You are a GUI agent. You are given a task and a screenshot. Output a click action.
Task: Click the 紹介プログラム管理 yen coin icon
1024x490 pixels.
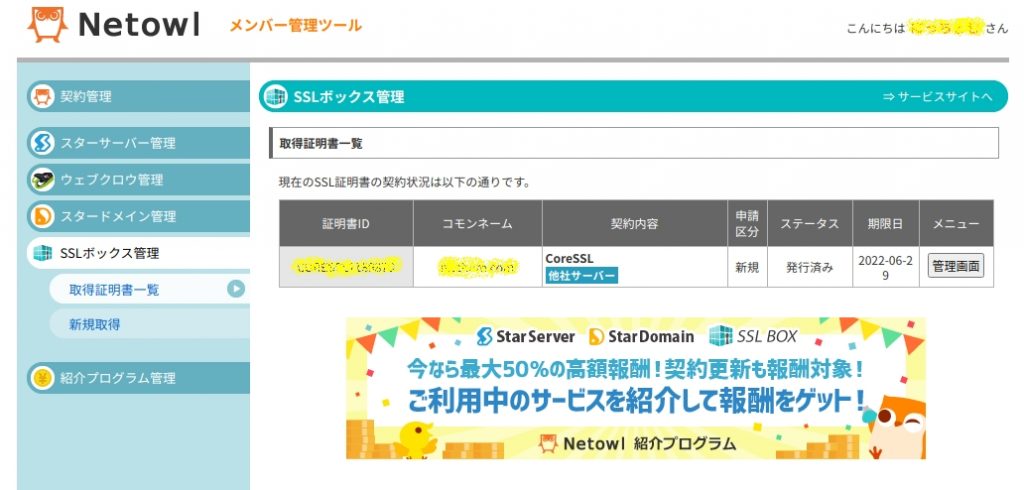pos(42,378)
